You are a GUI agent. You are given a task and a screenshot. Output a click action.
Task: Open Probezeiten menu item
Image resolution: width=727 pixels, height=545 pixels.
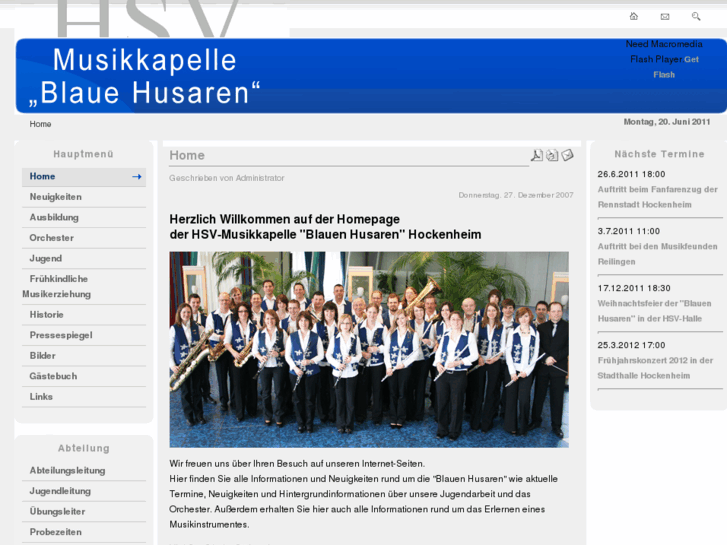pyautogui.click(x=84, y=532)
